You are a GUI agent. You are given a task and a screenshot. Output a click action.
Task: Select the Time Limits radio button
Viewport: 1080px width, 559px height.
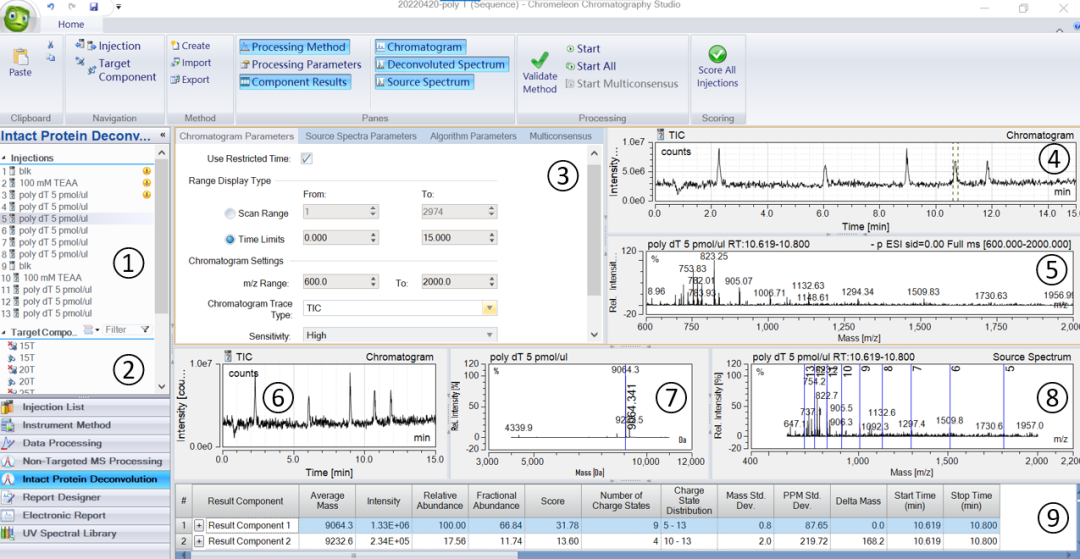coord(231,239)
